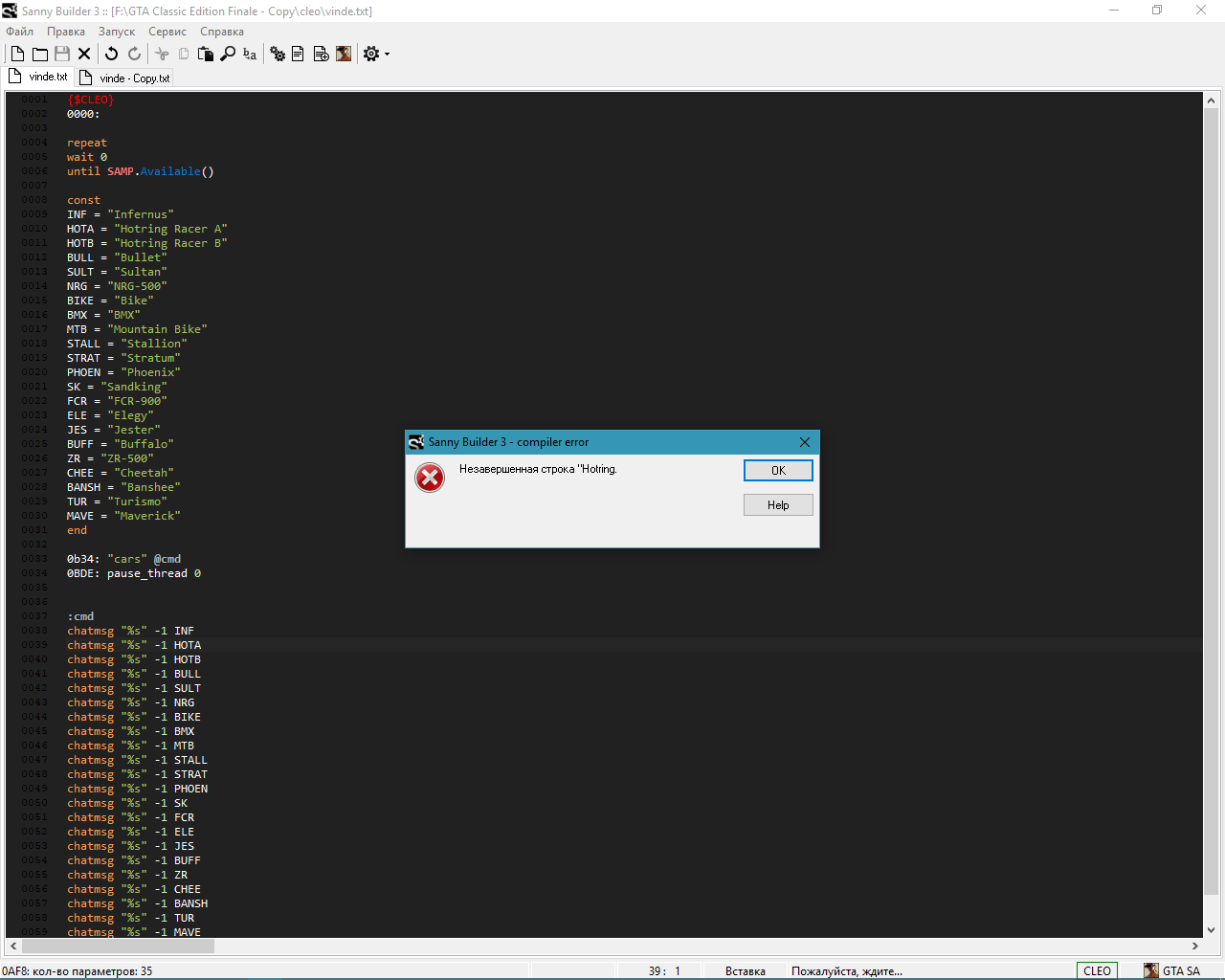Viewport: 1225px width, 980px height.
Task: Click the repeat keyword line
Action: [87, 143]
